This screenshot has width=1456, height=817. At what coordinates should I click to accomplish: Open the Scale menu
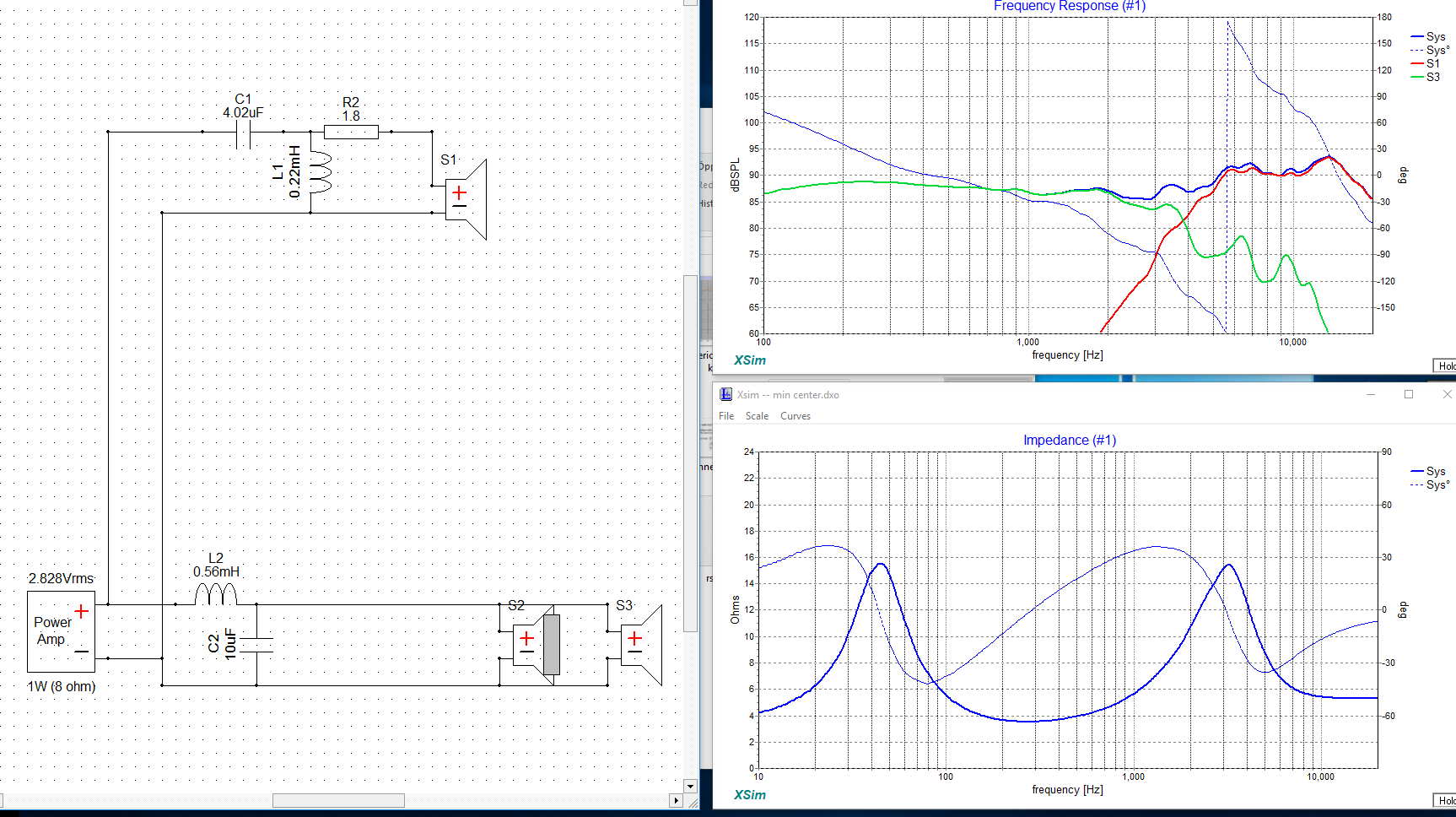click(757, 416)
